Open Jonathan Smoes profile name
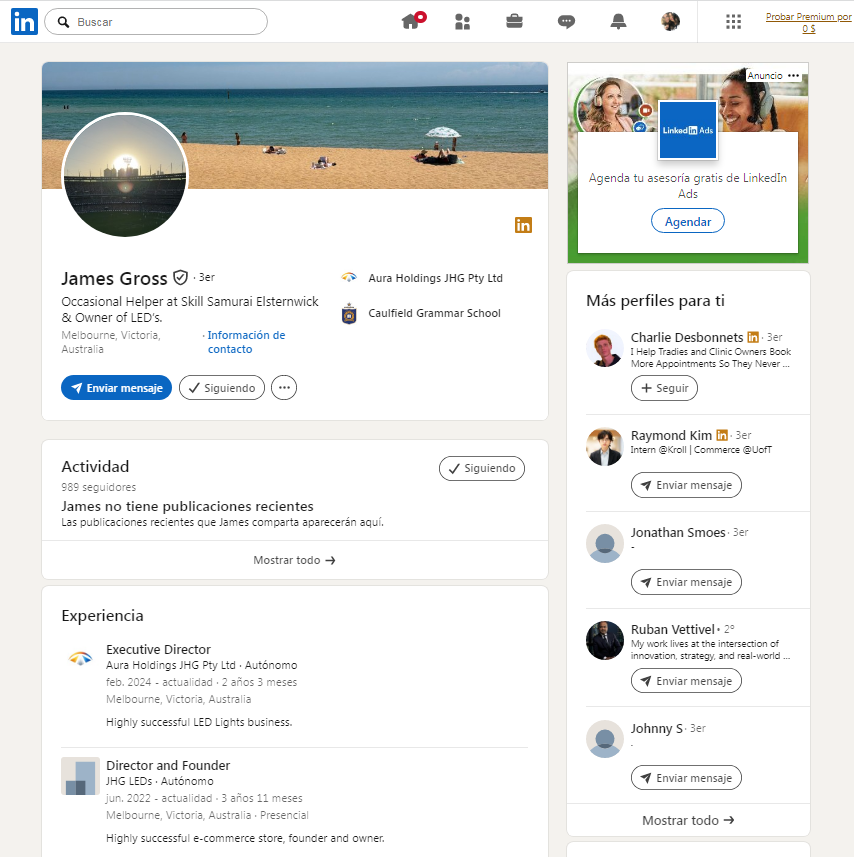854x857 pixels. click(678, 532)
